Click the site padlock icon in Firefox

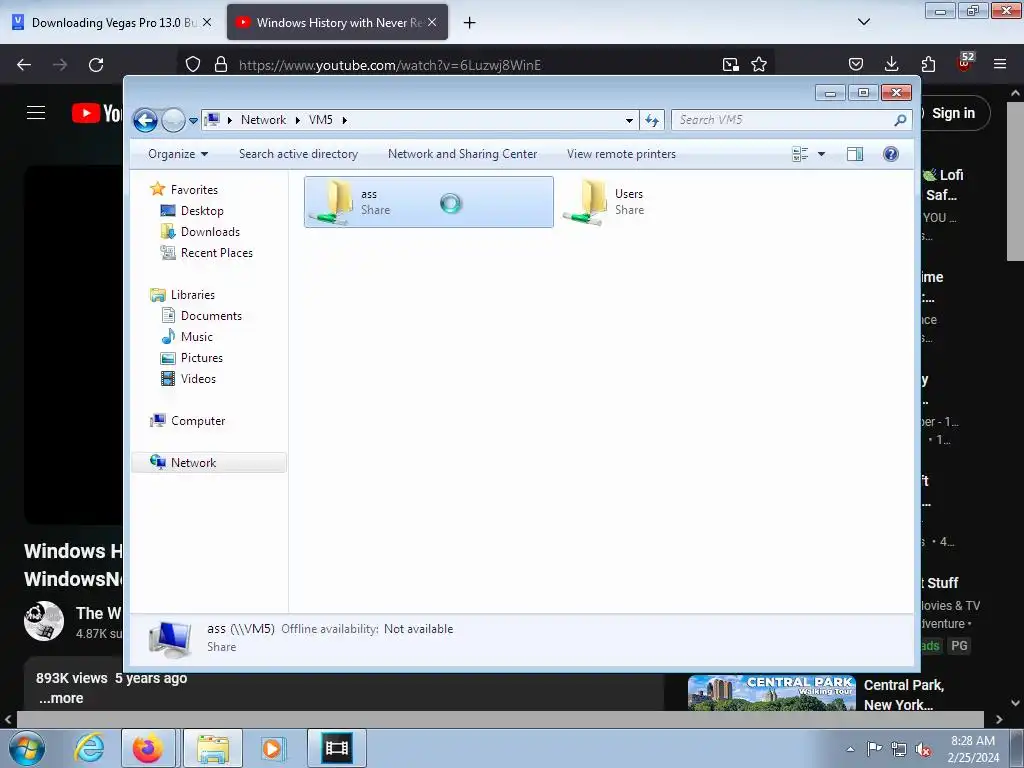221,65
